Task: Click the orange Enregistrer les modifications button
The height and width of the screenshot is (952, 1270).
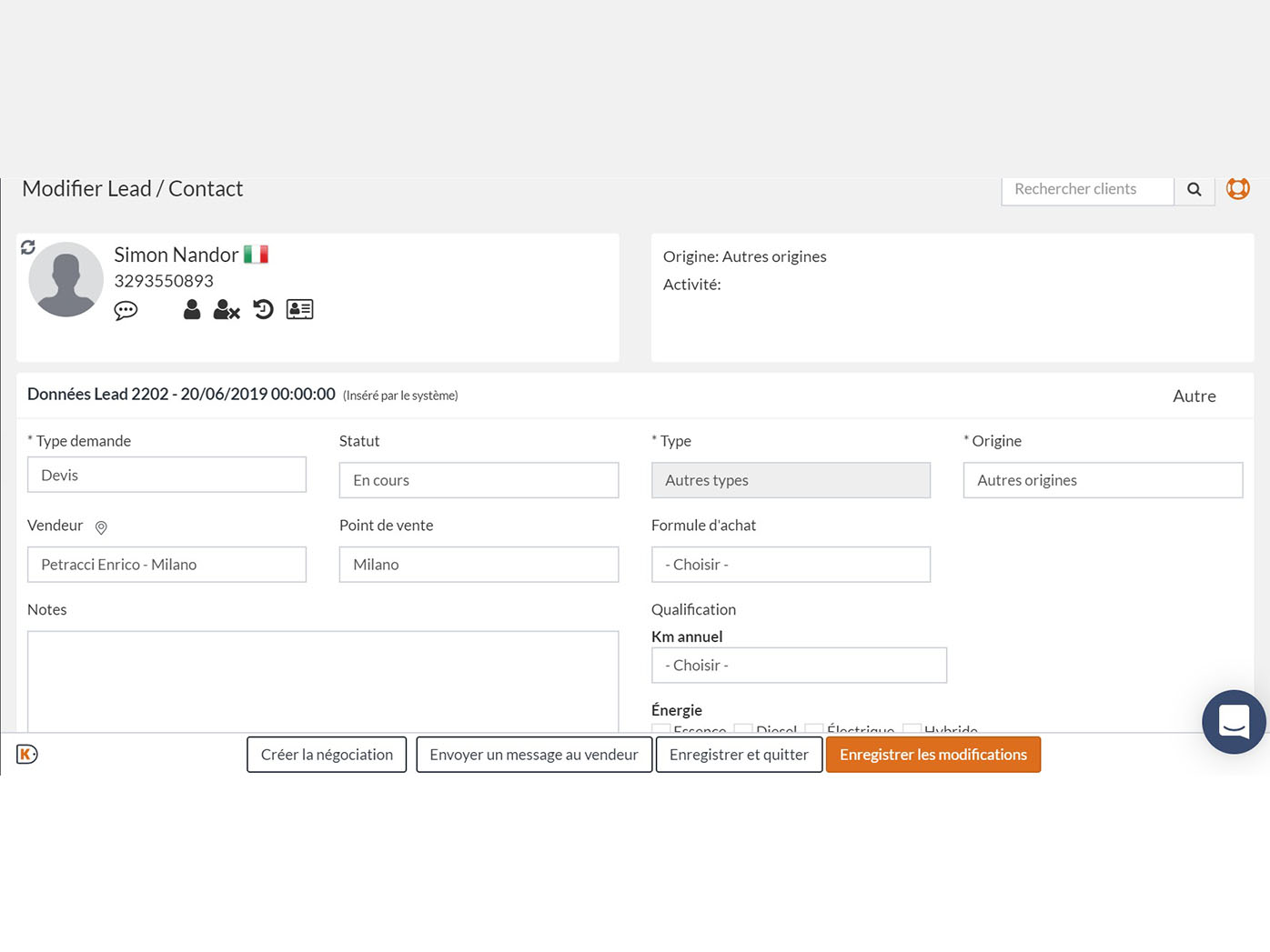Action: tap(933, 755)
